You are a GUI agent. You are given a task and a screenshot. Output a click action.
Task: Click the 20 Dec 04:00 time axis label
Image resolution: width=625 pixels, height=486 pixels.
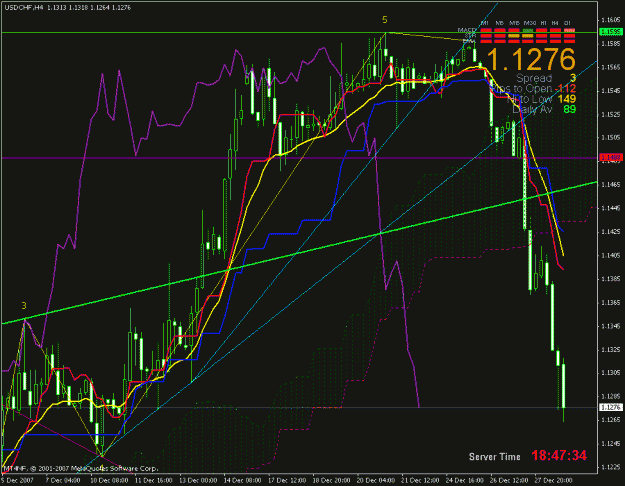click(375, 480)
